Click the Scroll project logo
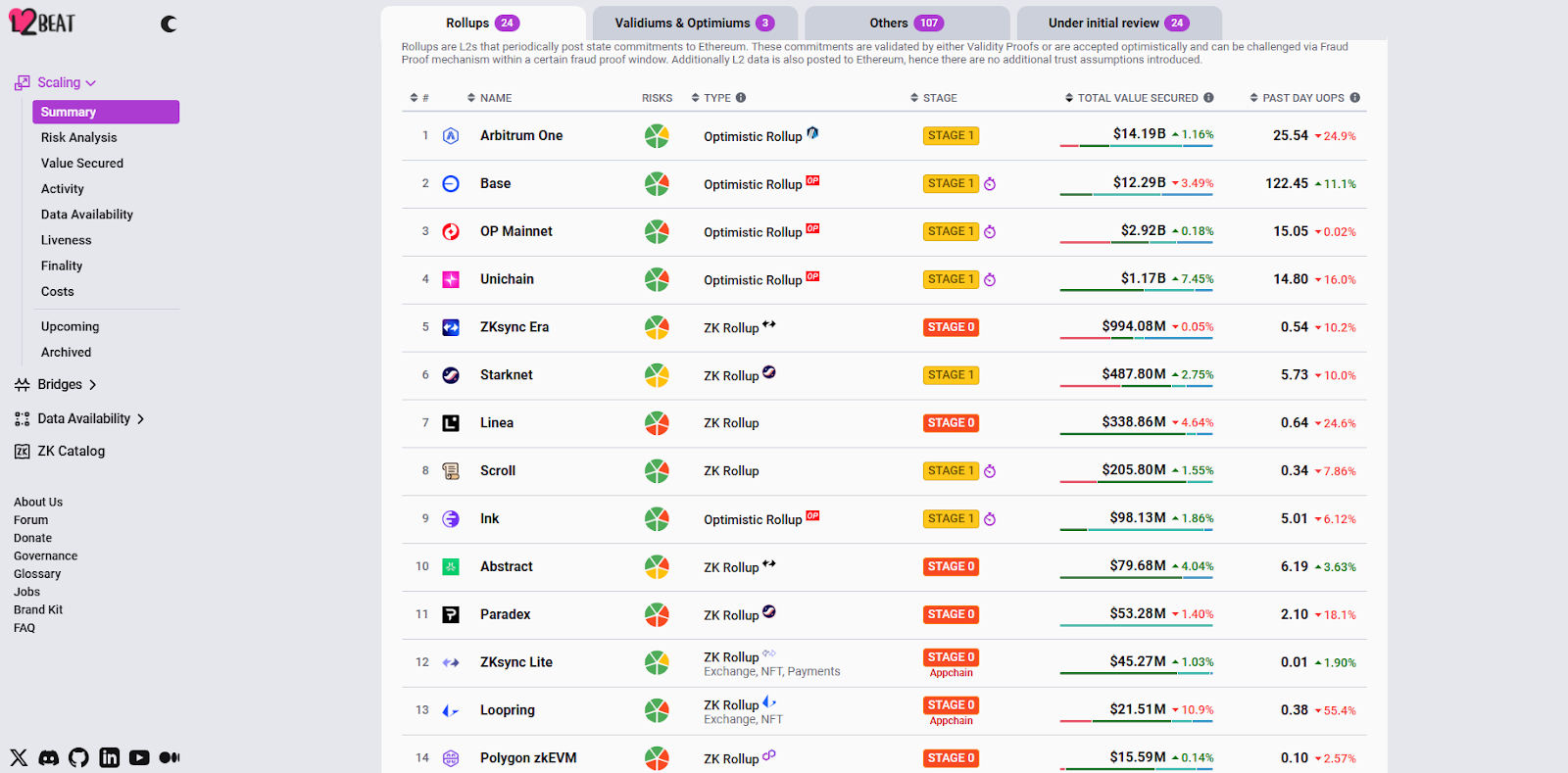Image resolution: width=1568 pixels, height=773 pixels. (x=451, y=471)
